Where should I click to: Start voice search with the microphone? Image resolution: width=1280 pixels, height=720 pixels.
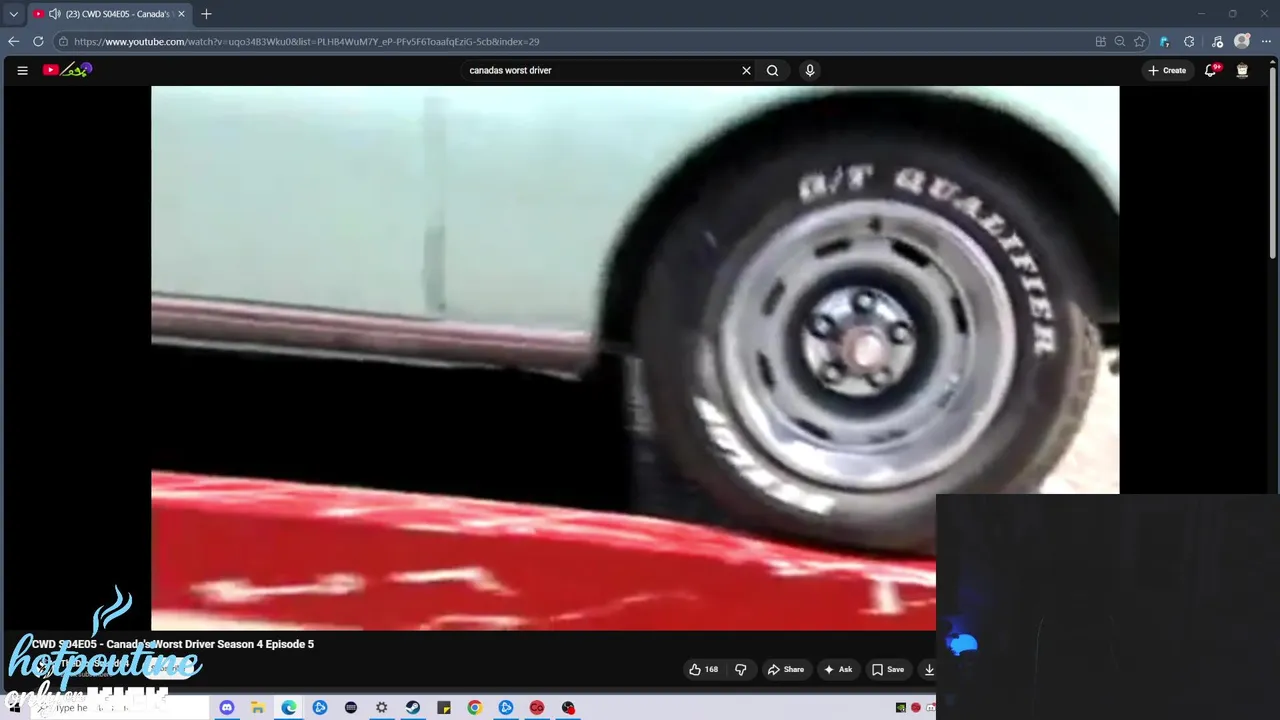810,70
